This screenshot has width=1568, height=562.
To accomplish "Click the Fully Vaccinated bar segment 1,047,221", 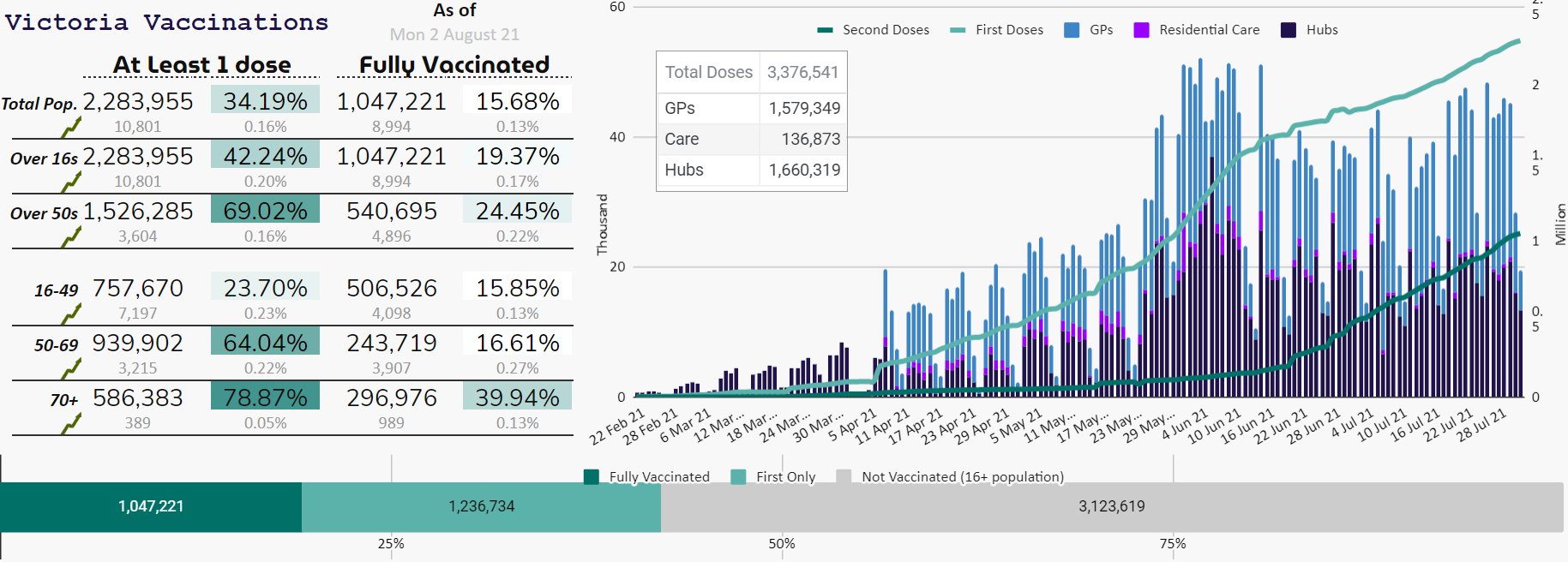I will click(151, 507).
